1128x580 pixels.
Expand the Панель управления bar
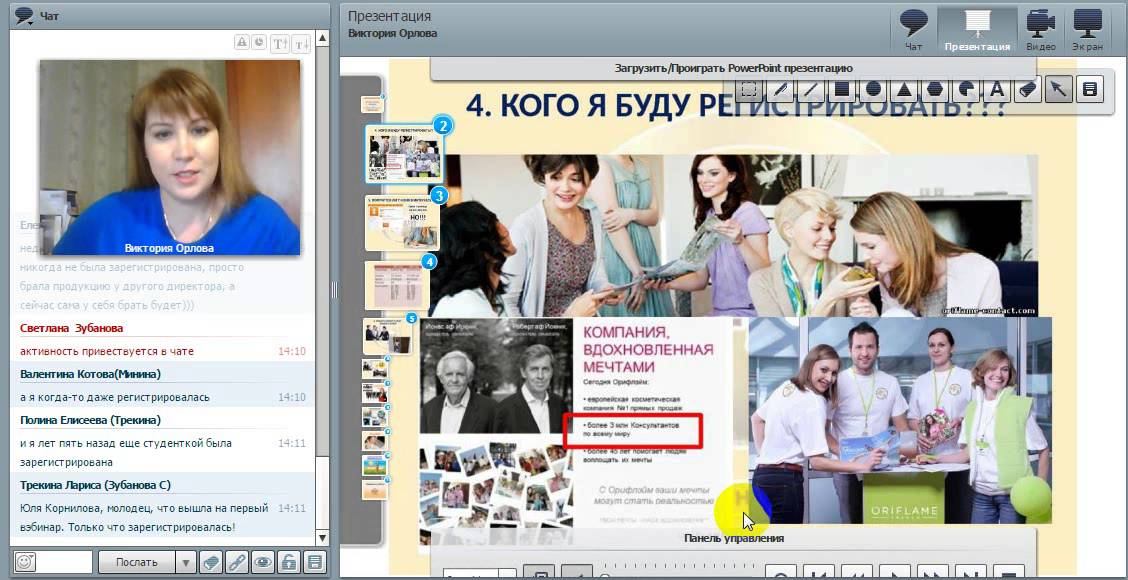point(733,538)
